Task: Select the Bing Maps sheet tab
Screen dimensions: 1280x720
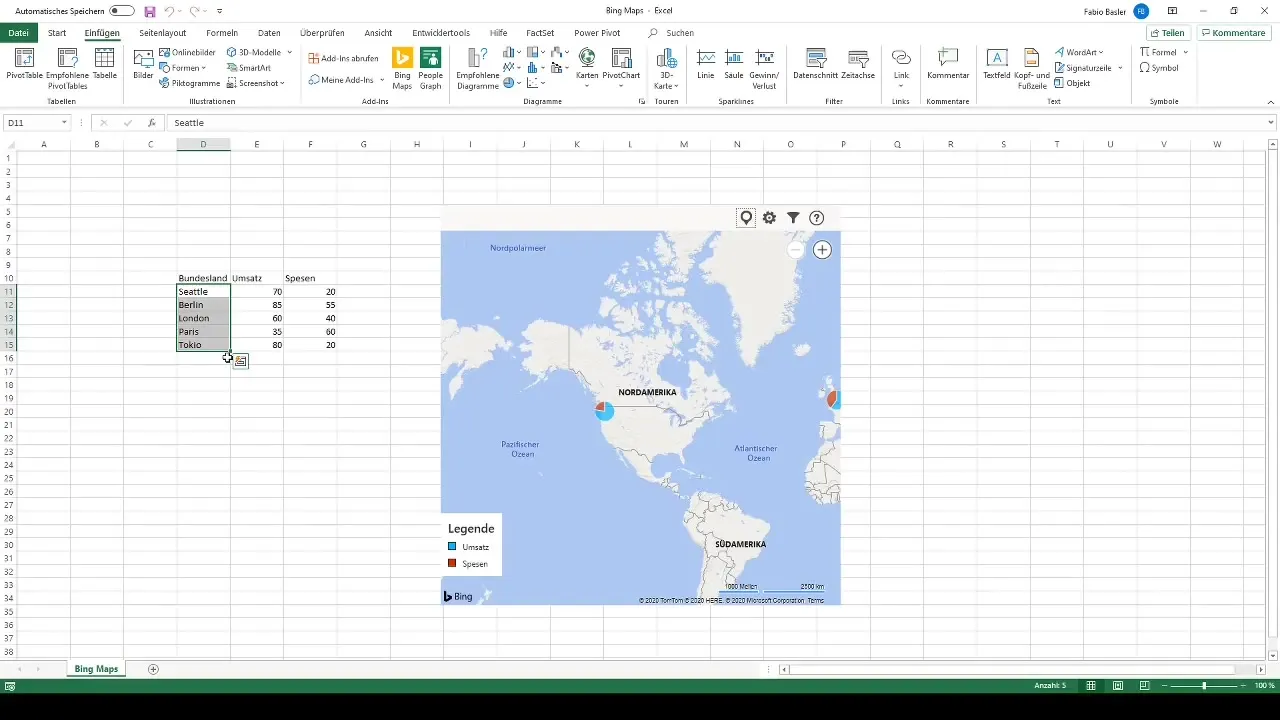Action: point(96,669)
